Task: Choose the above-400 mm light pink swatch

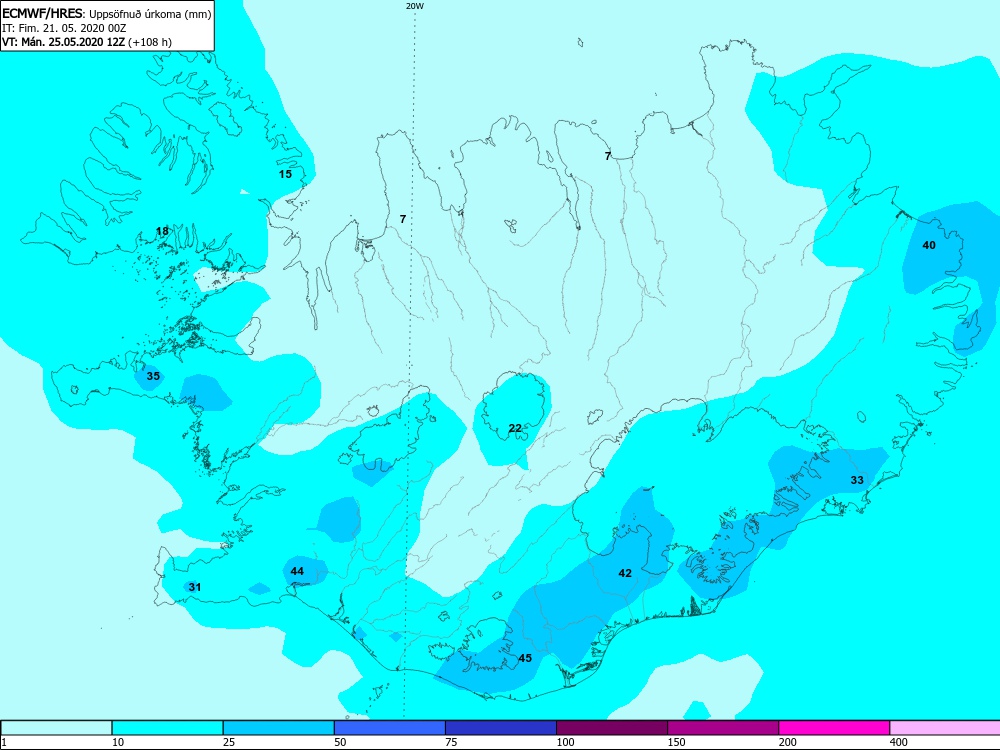Action: 945,728
